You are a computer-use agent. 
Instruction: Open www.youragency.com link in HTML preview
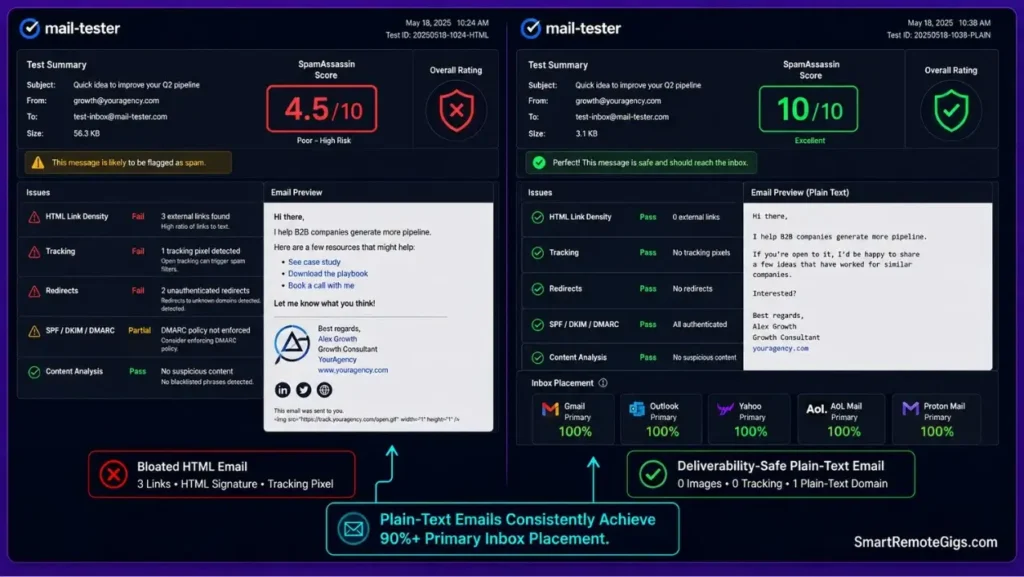click(353, 370)
